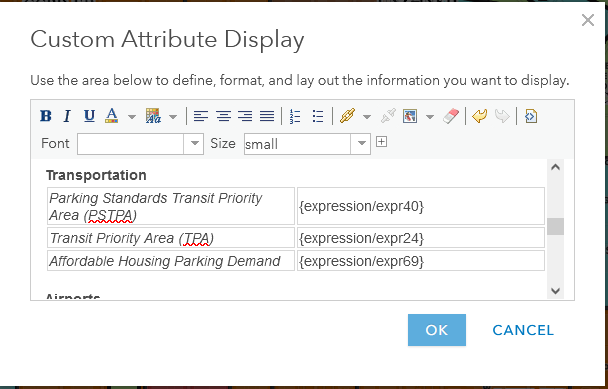This screenshot has width=608, height=389.
Task: Click the text color A swatch
Action: tap(112, 116)
